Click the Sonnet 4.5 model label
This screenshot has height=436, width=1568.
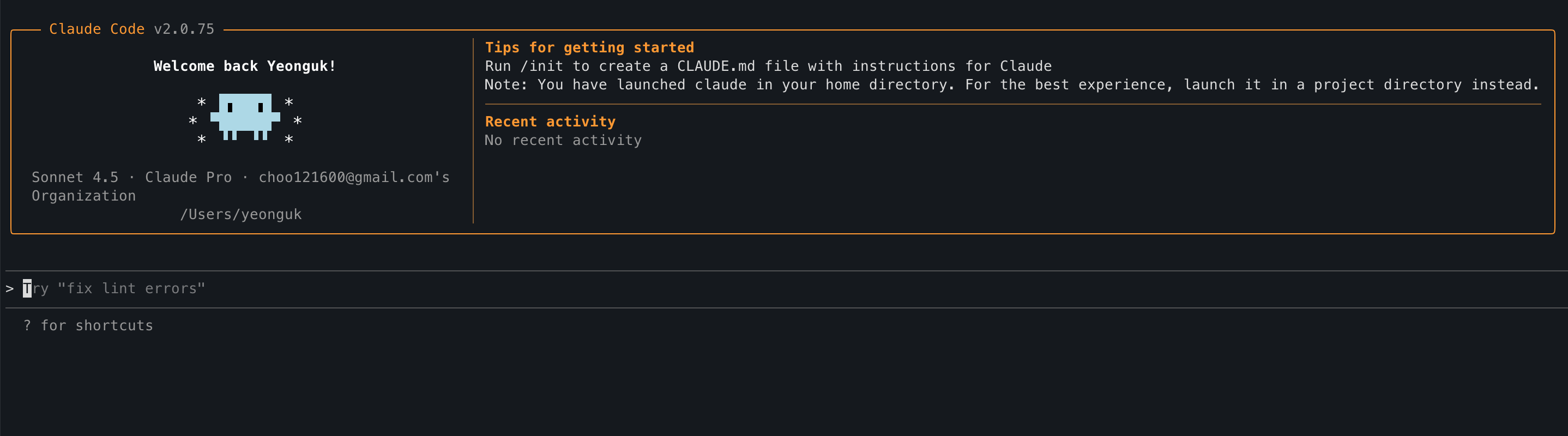point(75,178)
